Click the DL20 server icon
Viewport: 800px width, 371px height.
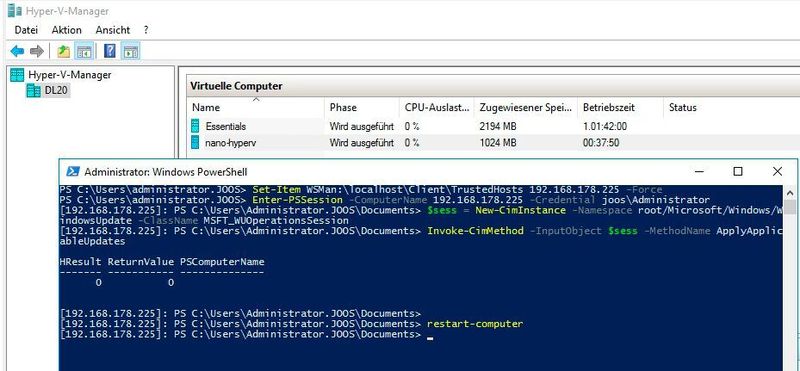tap(34, 91)
